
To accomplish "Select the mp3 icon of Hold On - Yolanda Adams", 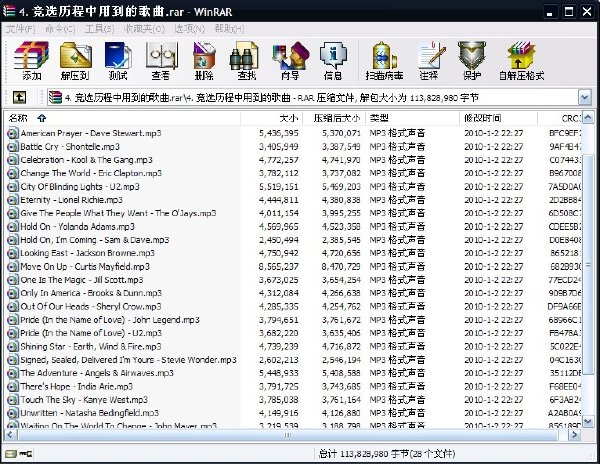I will click(x=13, y=226).
